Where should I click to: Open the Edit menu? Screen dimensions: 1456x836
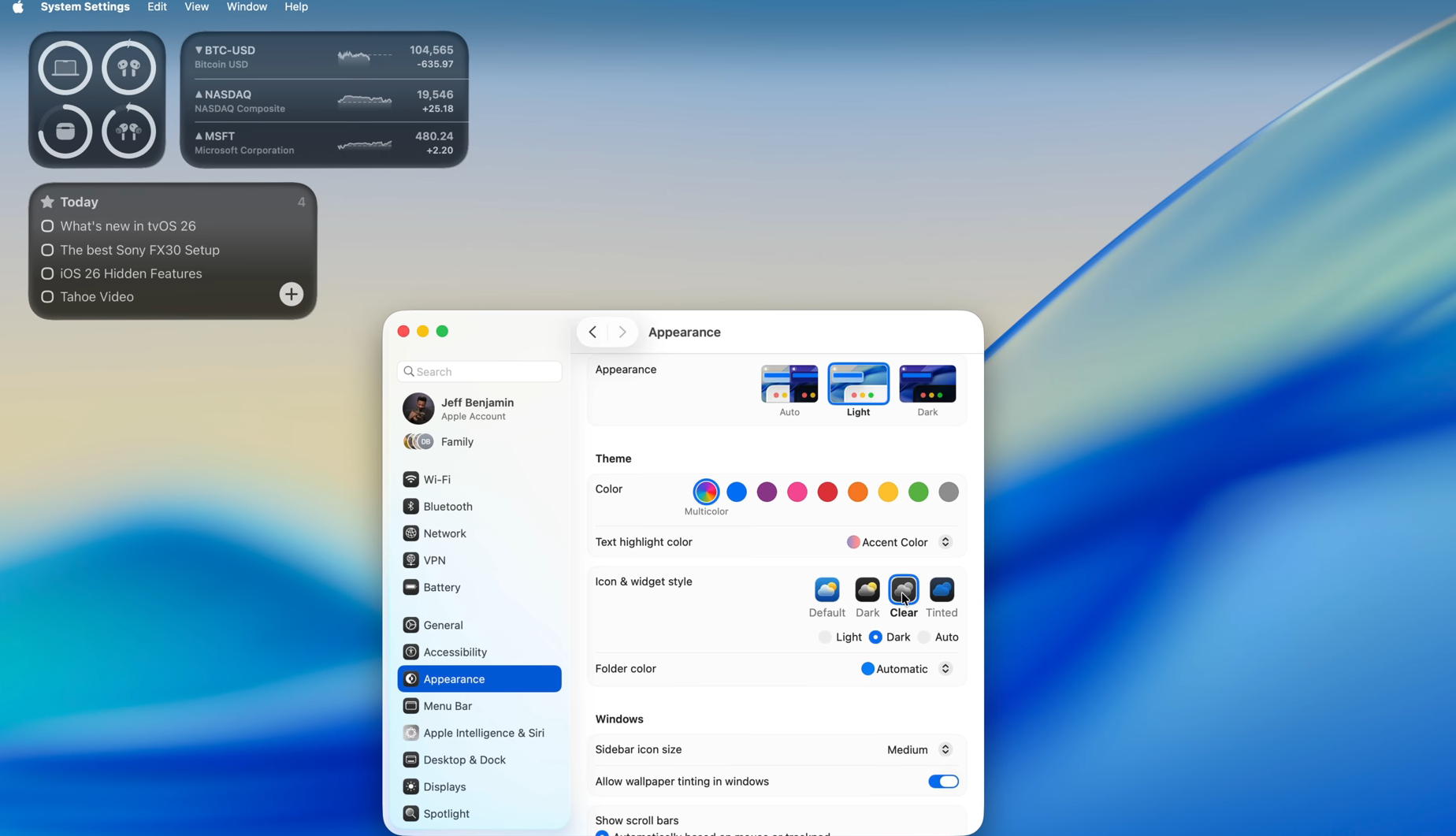click(x=157, y=7)
